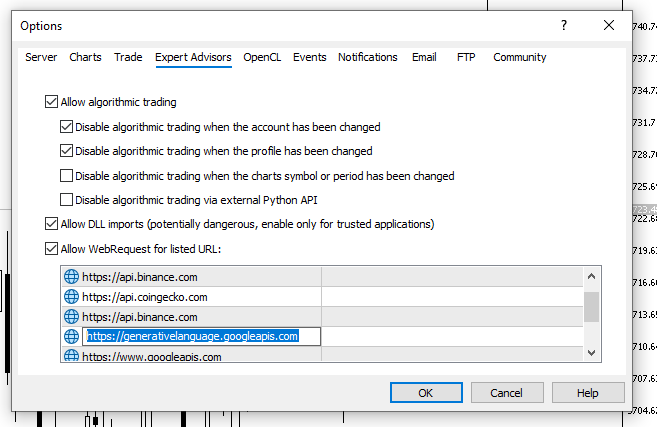Click the Cancel button

pos(507,393)
